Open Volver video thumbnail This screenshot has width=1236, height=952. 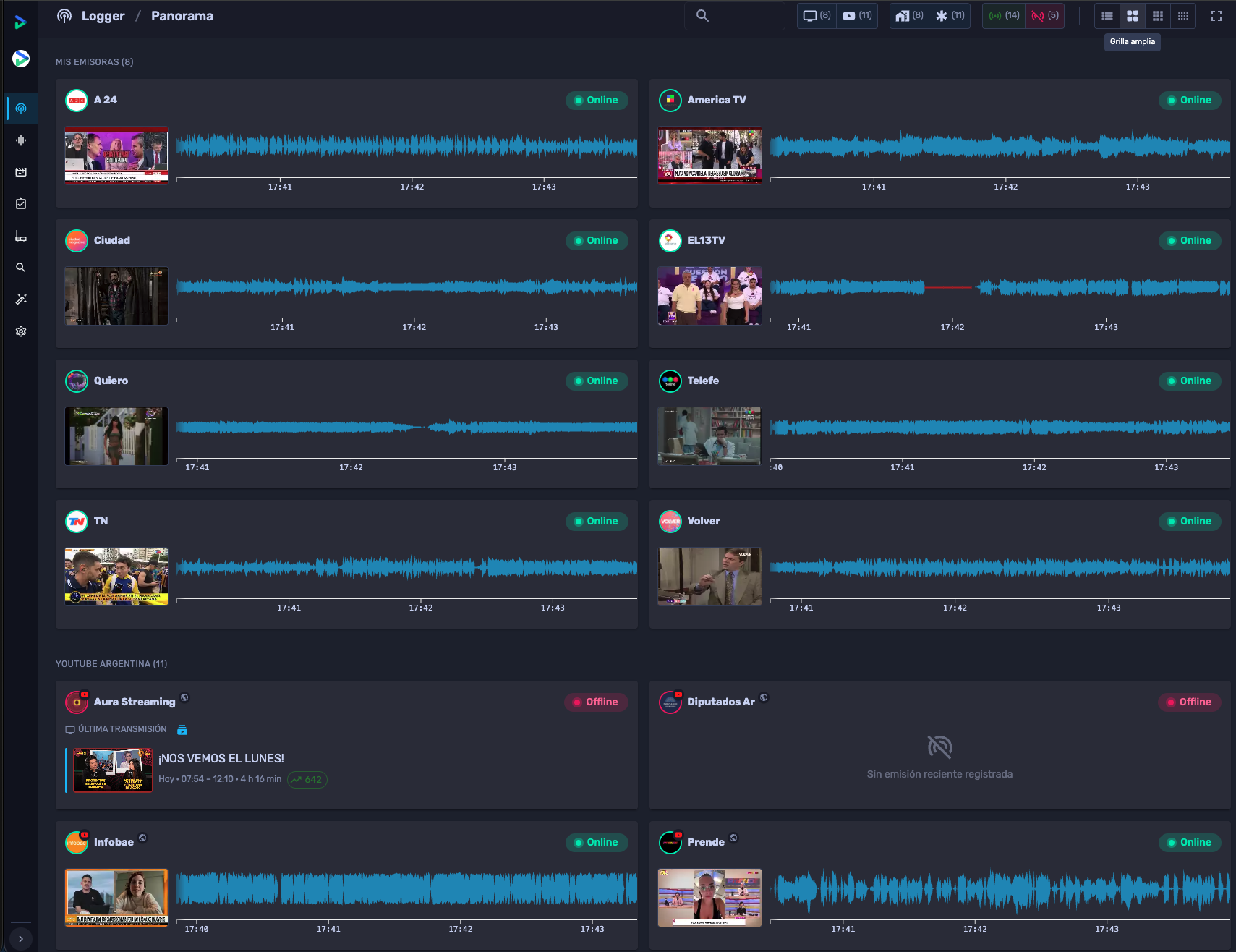(709, 577)
